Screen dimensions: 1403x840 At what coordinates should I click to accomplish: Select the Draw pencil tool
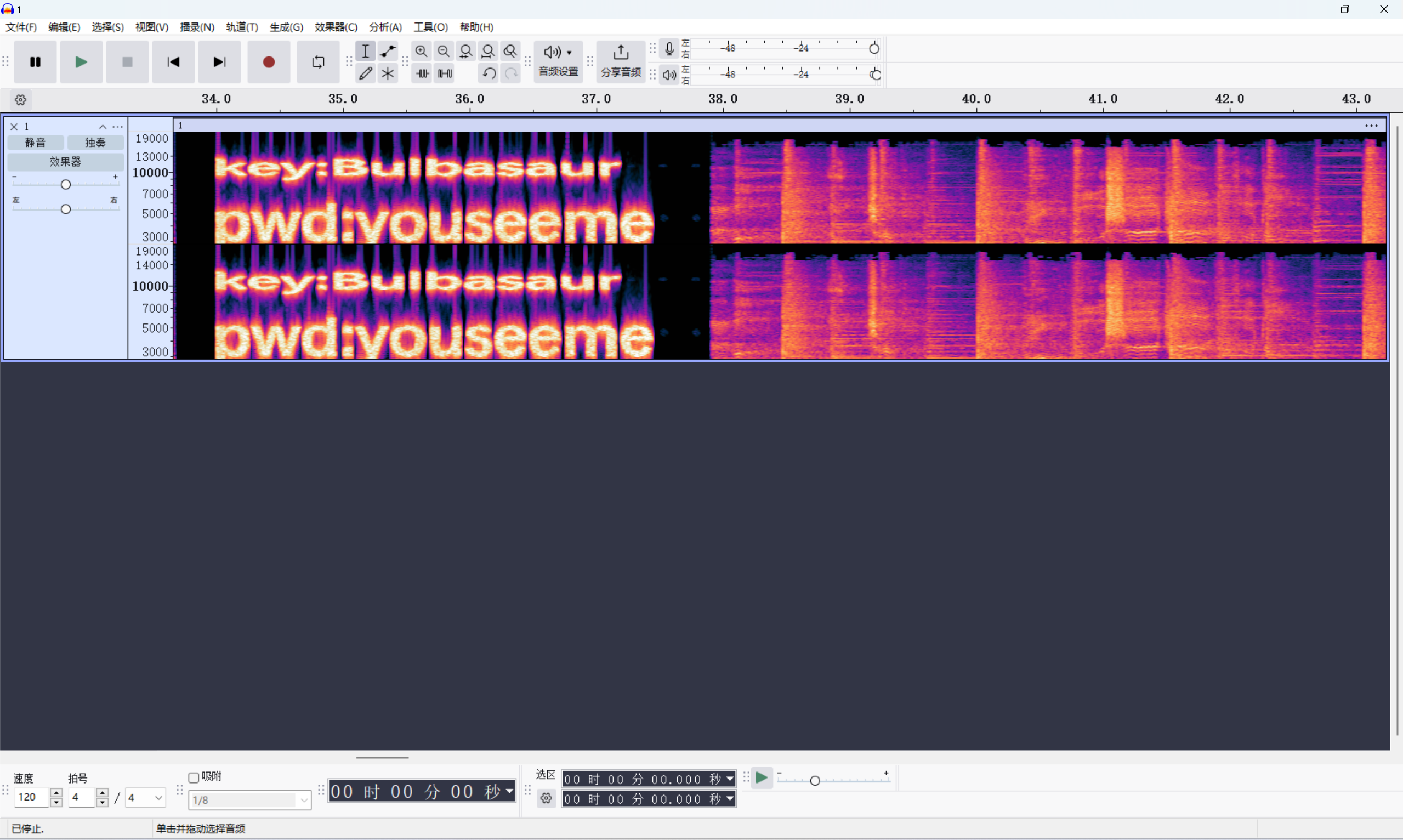366,73
